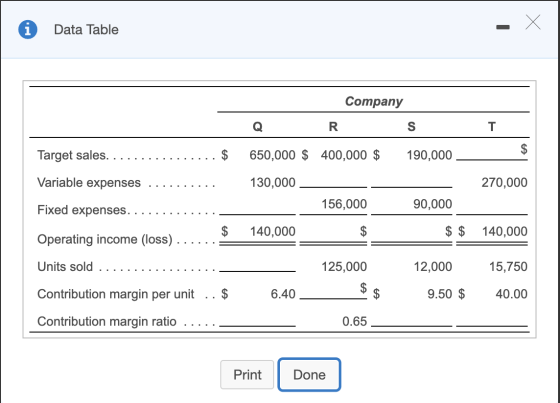Select the 650,000 target sales value
This screenshot has height=403, width=560.
272,155
